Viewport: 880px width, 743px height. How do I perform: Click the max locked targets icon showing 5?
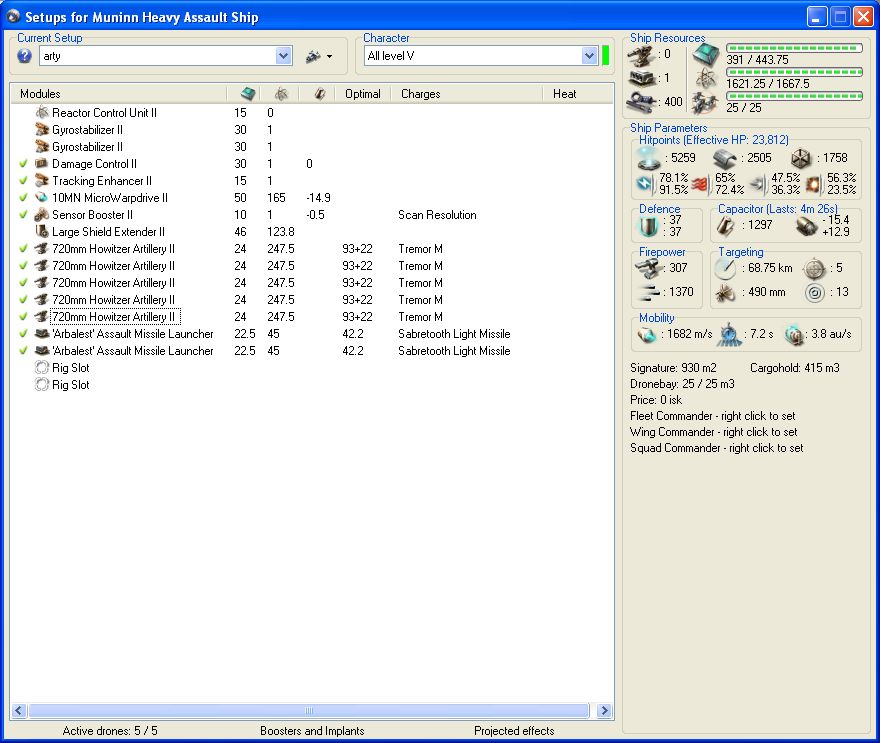click(814, 269)
